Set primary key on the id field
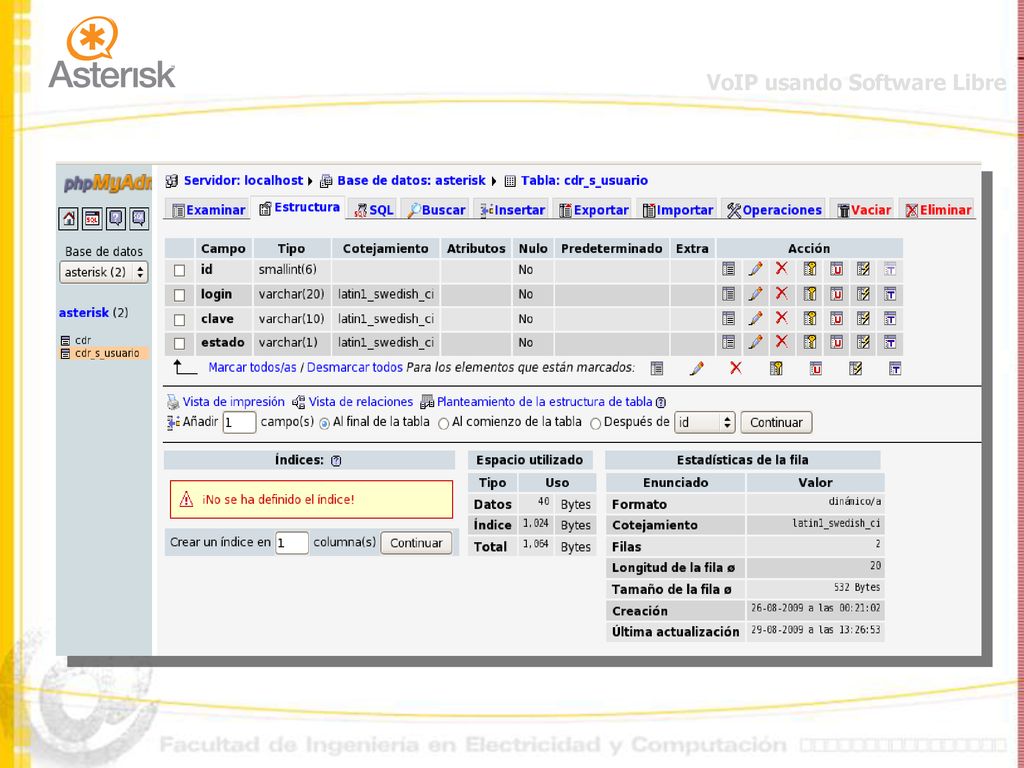Image resolution: width=1024 pixels, height=768 pixels. click(x=810, y=269)
